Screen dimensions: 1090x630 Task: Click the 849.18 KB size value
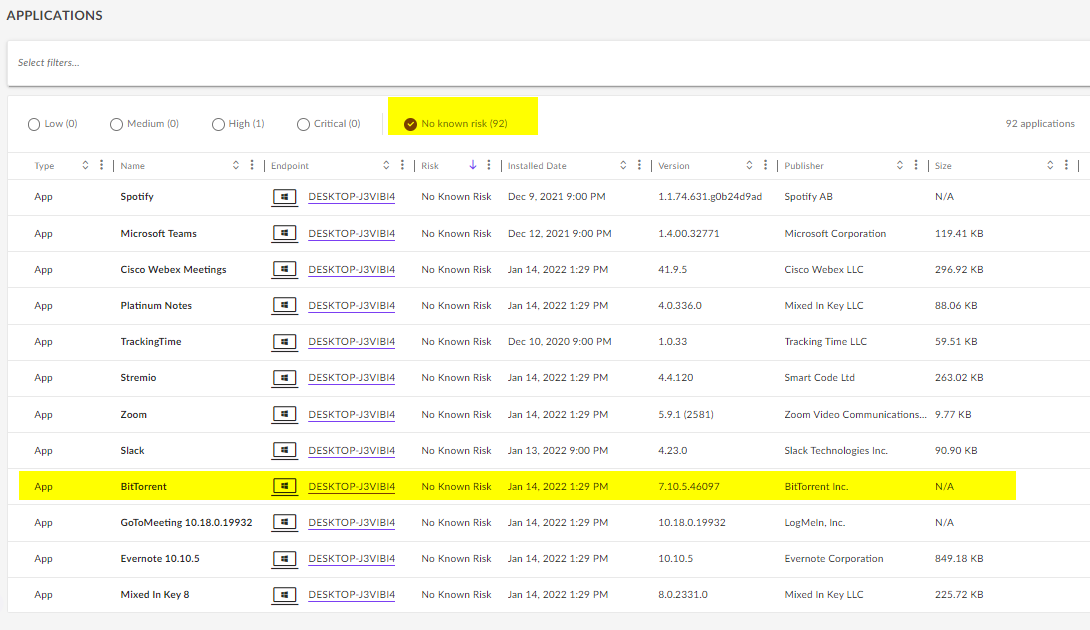tap(959, 558)
